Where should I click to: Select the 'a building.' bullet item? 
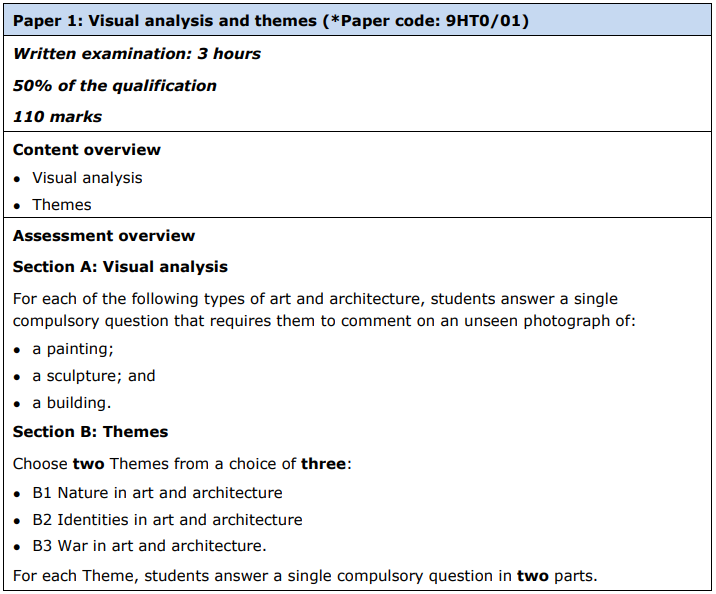(x=72, y=403)
